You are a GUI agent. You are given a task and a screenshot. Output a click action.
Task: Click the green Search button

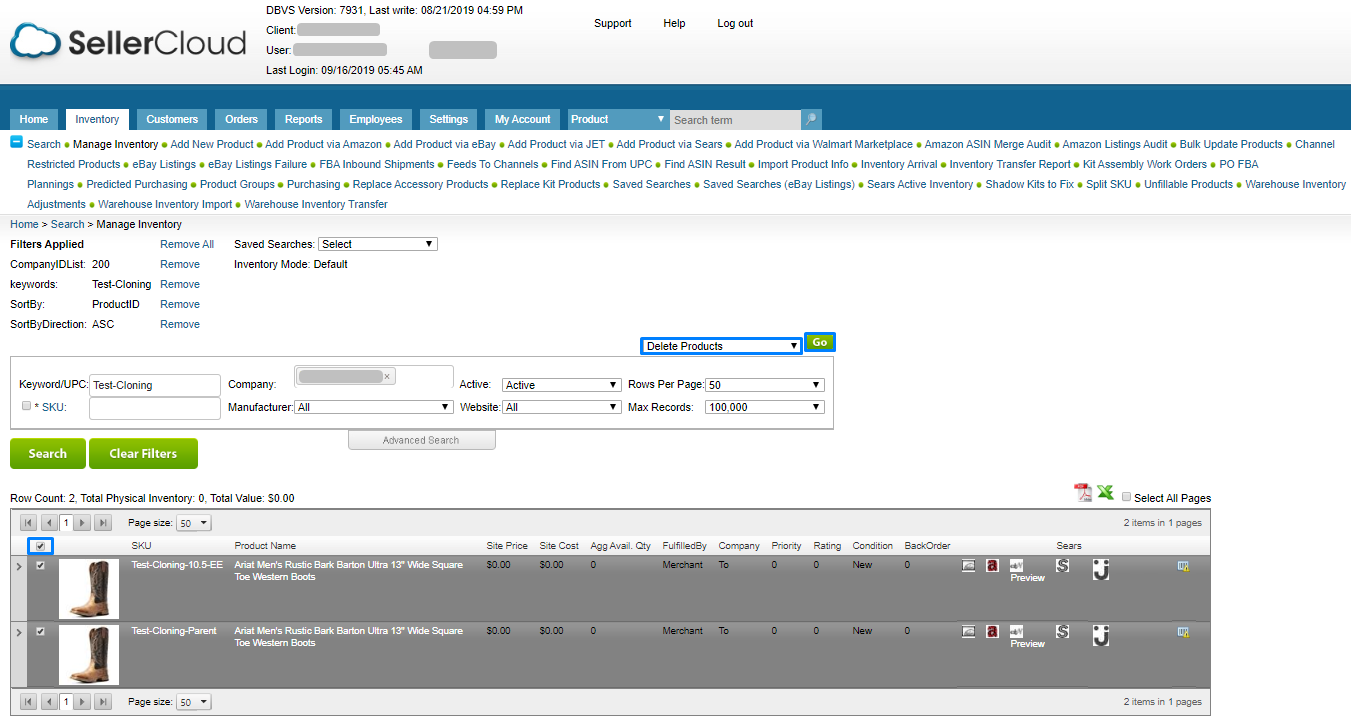click(x=47, y=453)
